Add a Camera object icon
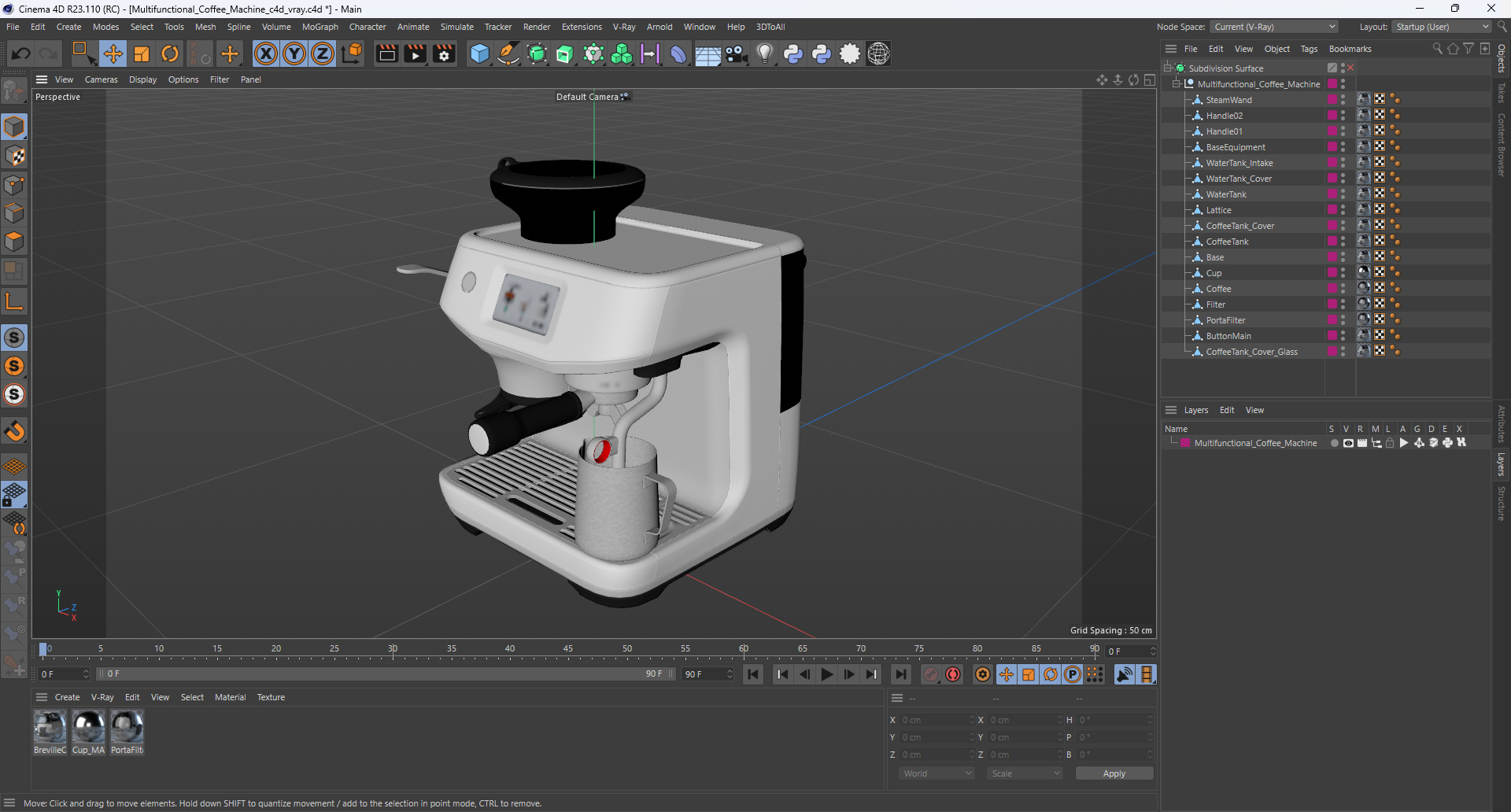The image size is (1511, 812). (737, 54)
